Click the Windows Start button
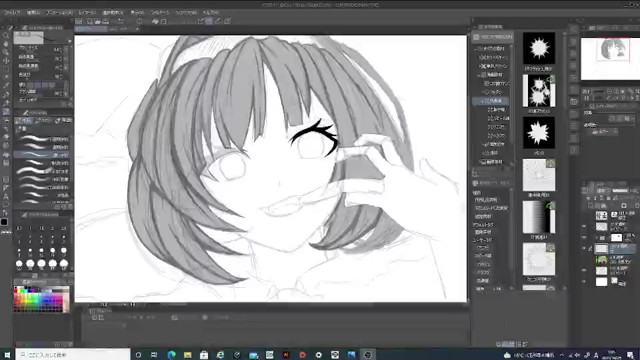Screen dimensions: 640x360 [x=7, y=355]
